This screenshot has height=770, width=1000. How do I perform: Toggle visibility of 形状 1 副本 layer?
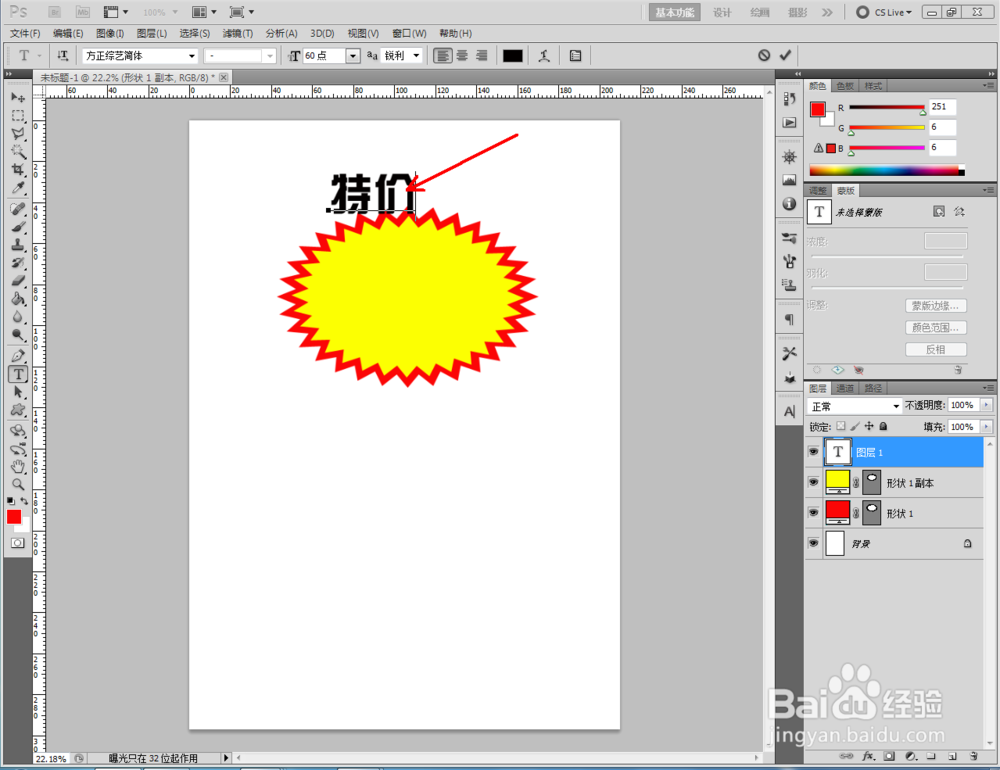pyautogui.click(x=813, y=481)
